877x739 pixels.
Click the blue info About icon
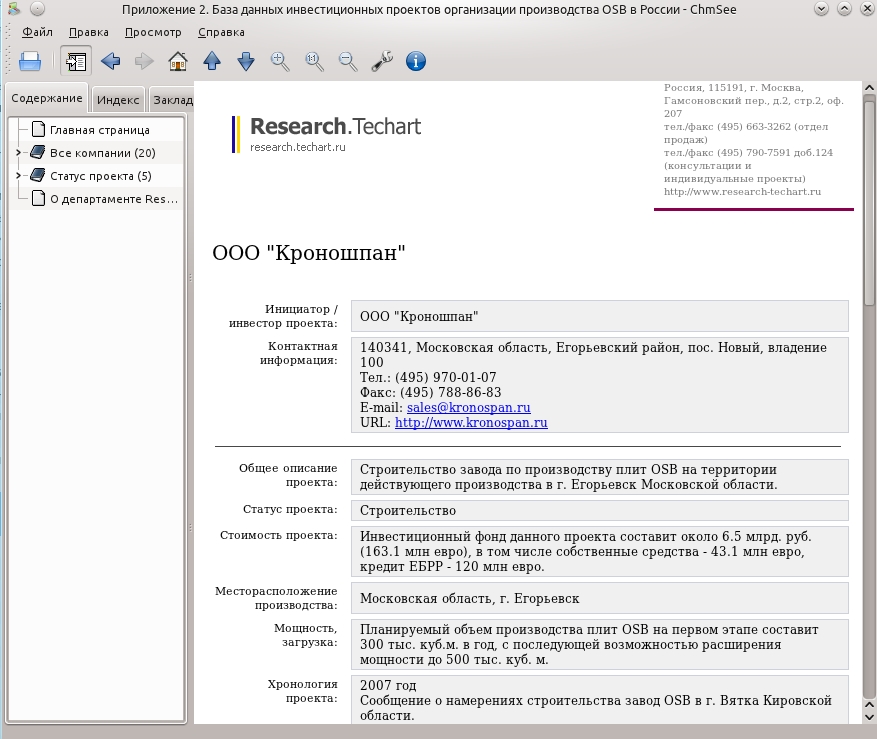(x=416, y=61)
